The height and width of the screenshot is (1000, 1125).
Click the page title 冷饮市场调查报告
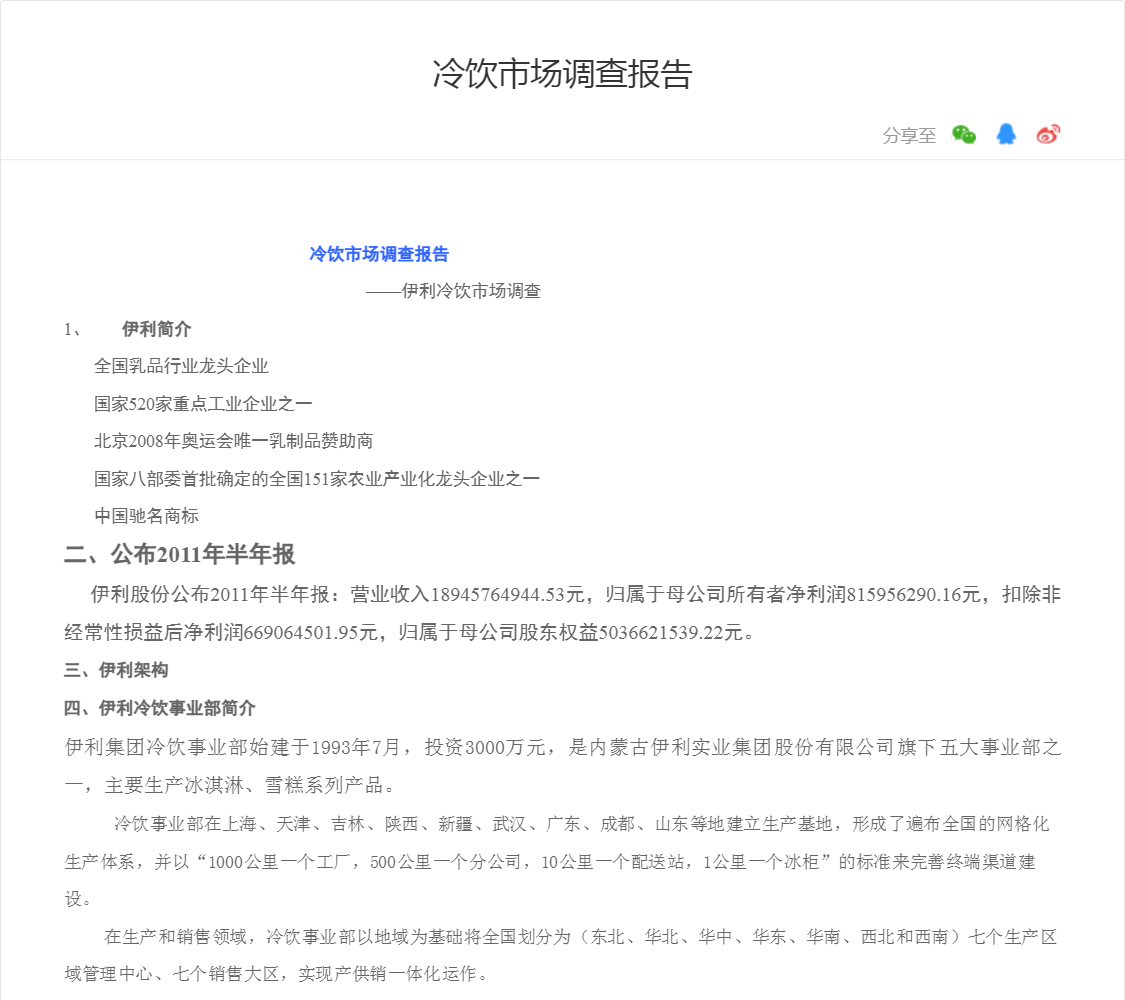click(562, 74)
